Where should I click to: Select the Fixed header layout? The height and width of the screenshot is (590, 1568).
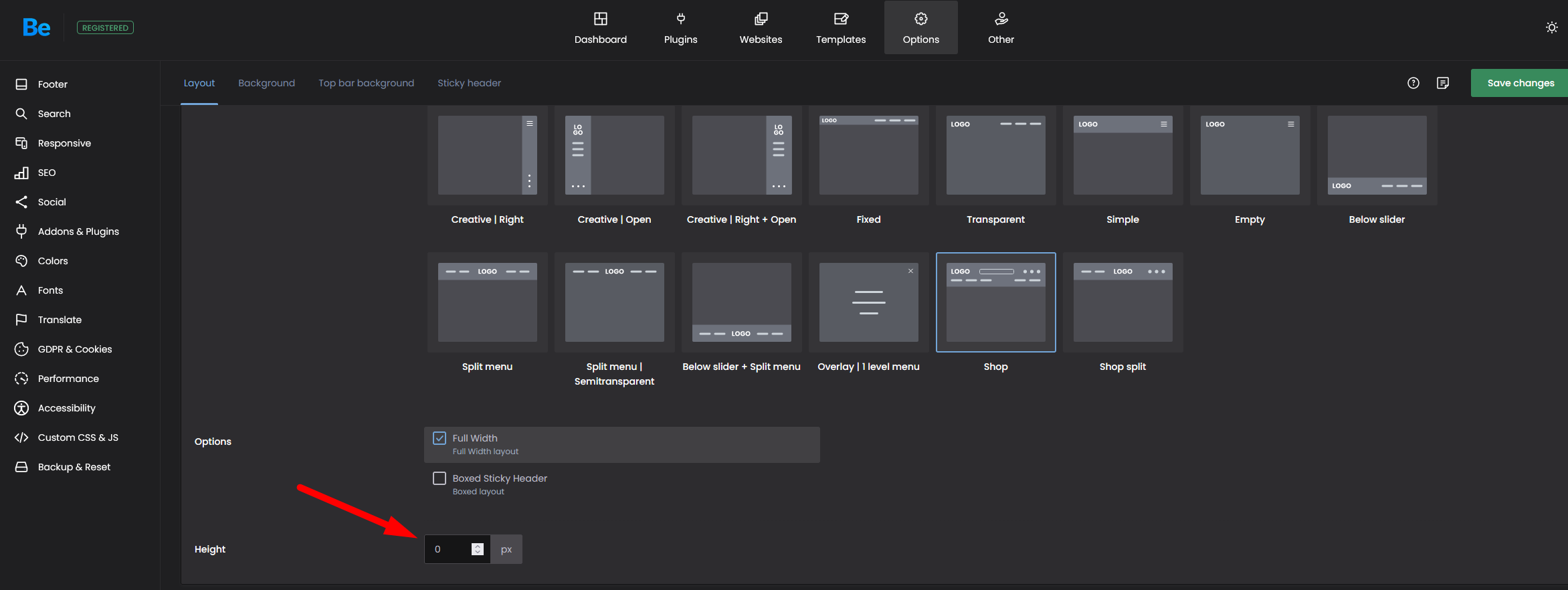(869, 155)
